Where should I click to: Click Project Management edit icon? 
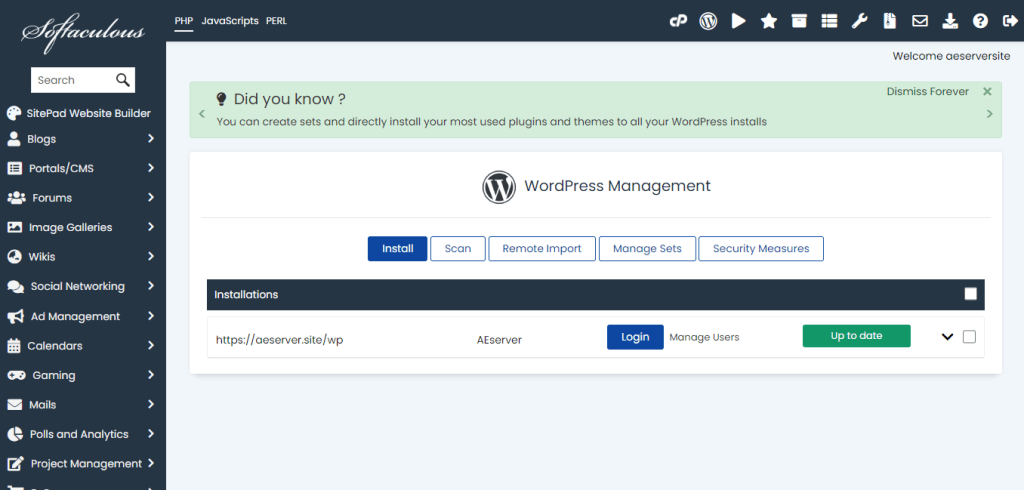coord(15,464)
